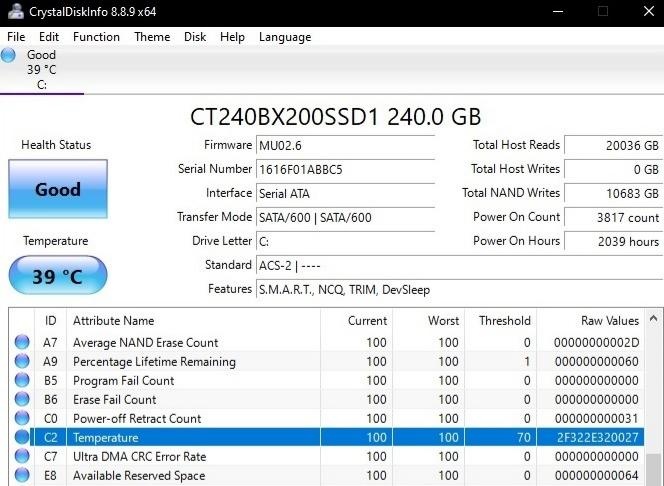Open the Edit menu
Image resolution: width=664 pixels, height=486 pixels.
[49, 37]
